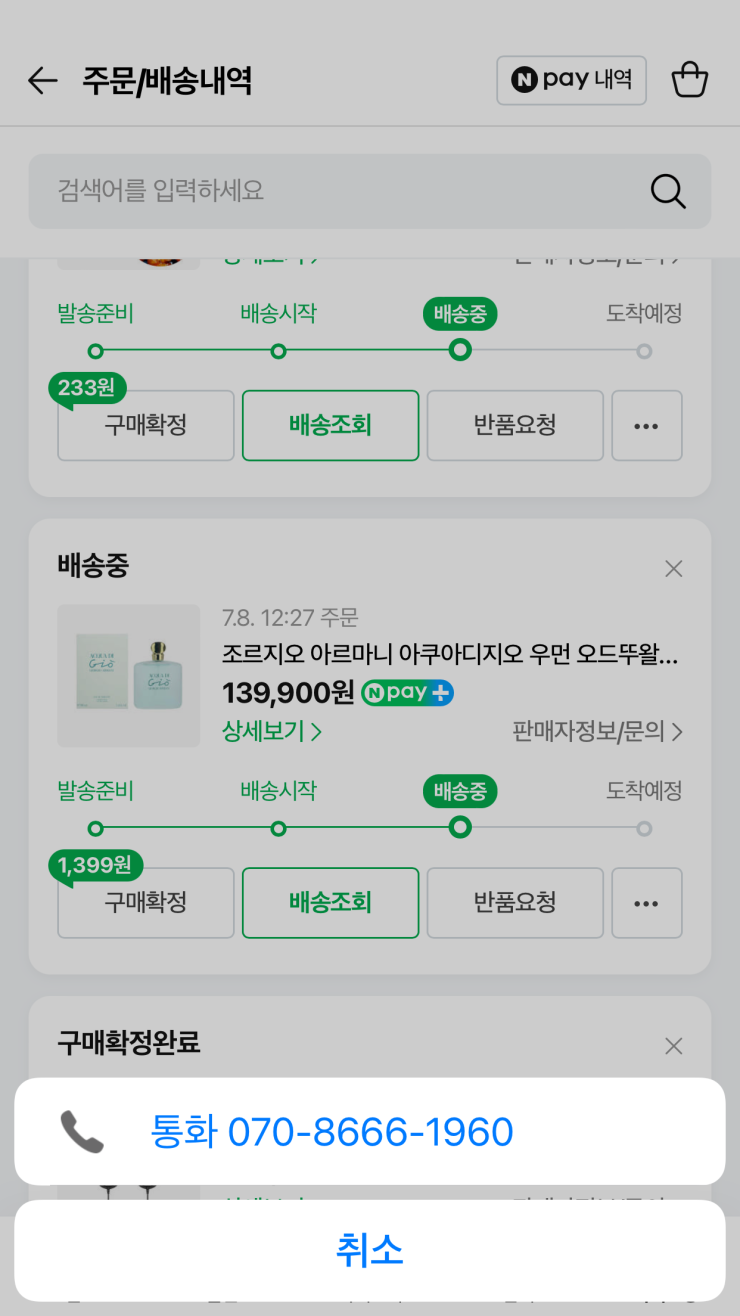Cancel the call sheet with 취소
The image size is (740, 1316).
[370, 1250]
